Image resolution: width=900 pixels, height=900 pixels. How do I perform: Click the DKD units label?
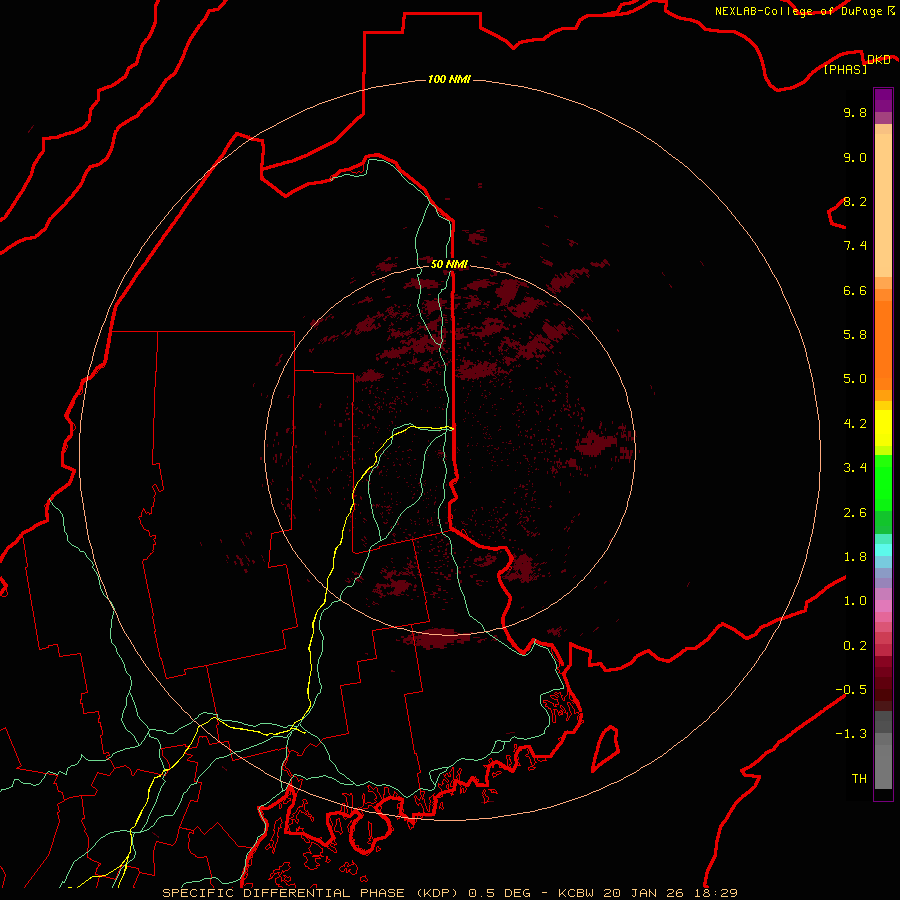tap(878, 59)
